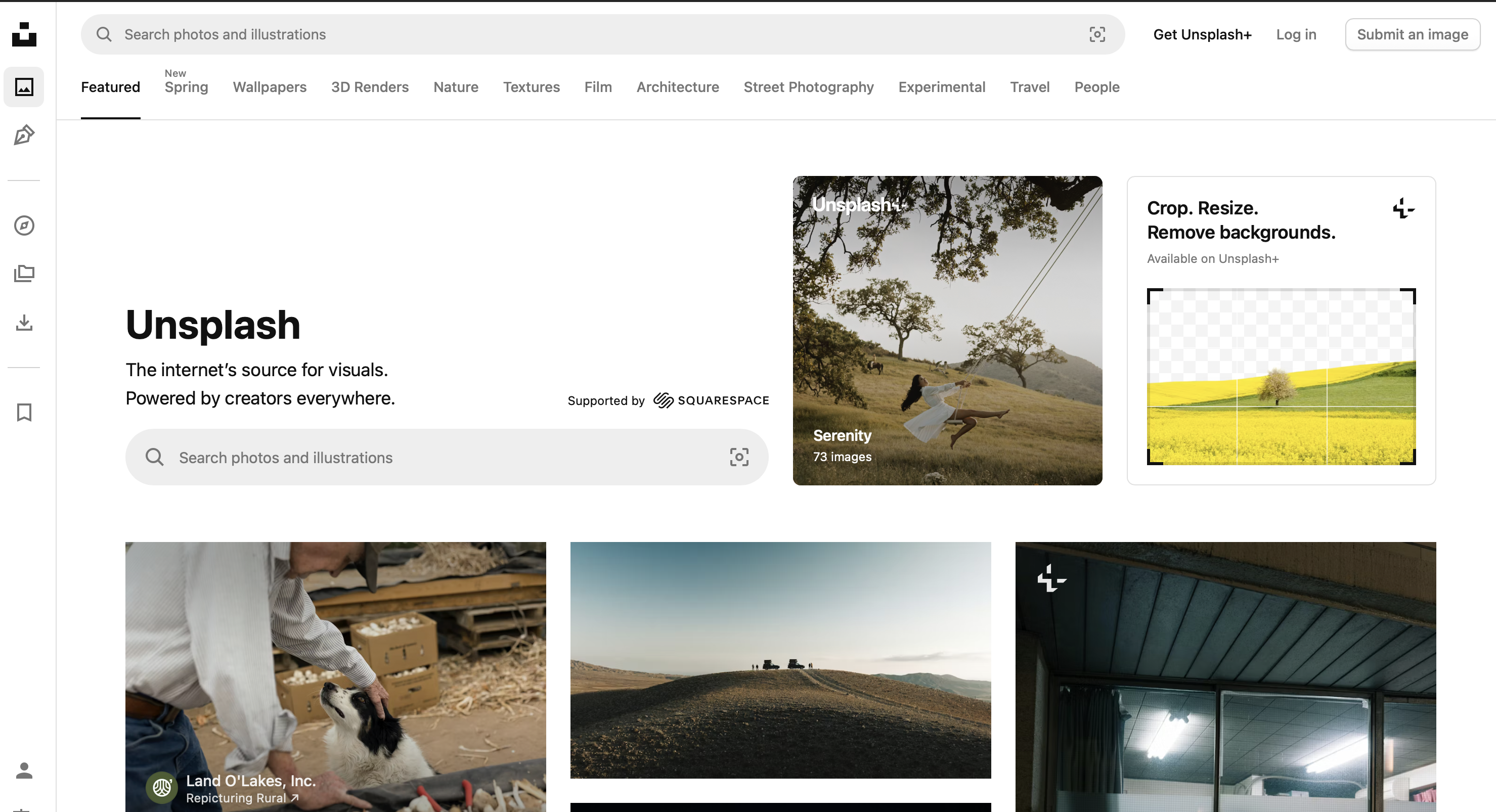Open the Repicturing Rural sponsor link
Viewport: 1496px width, 812px height.
coord(242,798)
